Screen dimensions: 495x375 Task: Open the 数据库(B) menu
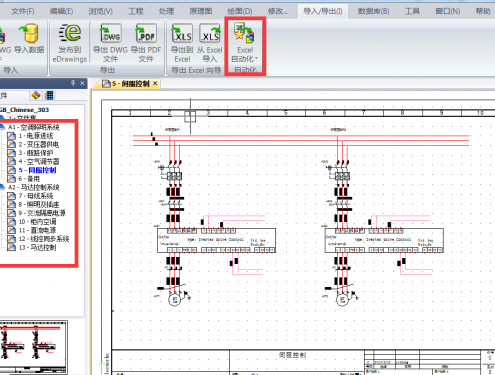(373, 11)
